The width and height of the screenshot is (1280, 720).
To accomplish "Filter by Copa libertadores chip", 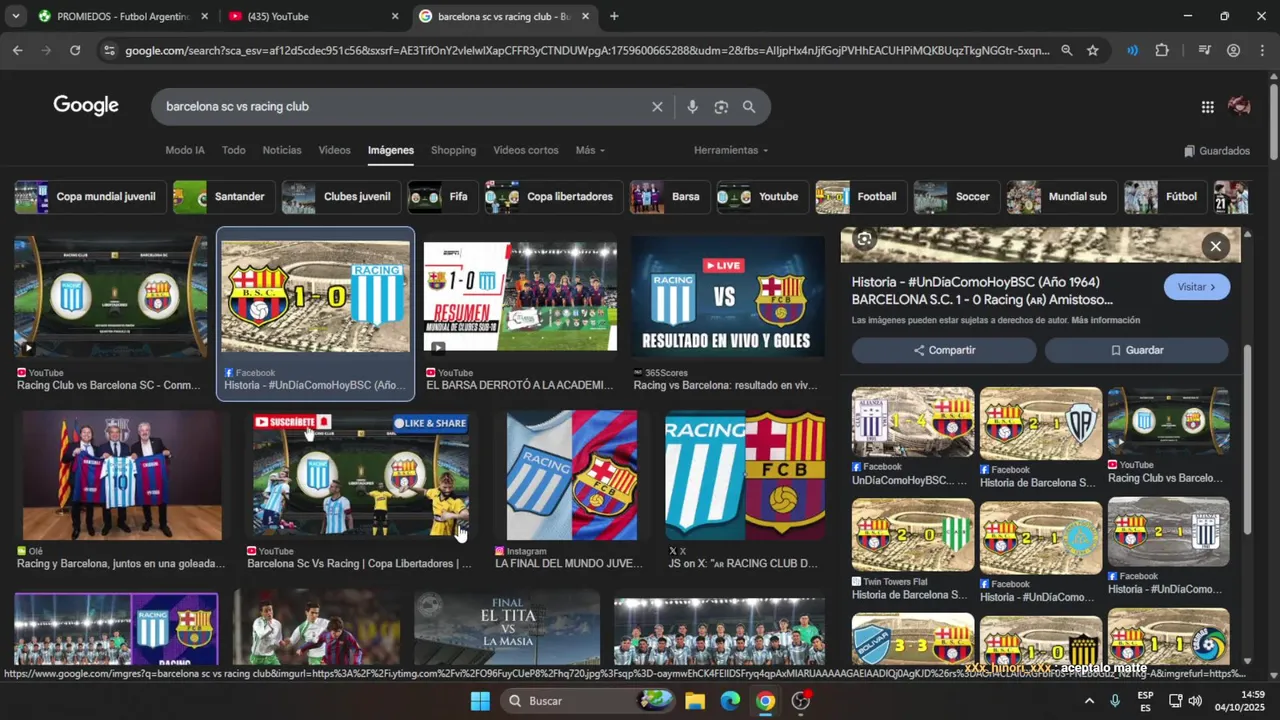I will point(553,197).
